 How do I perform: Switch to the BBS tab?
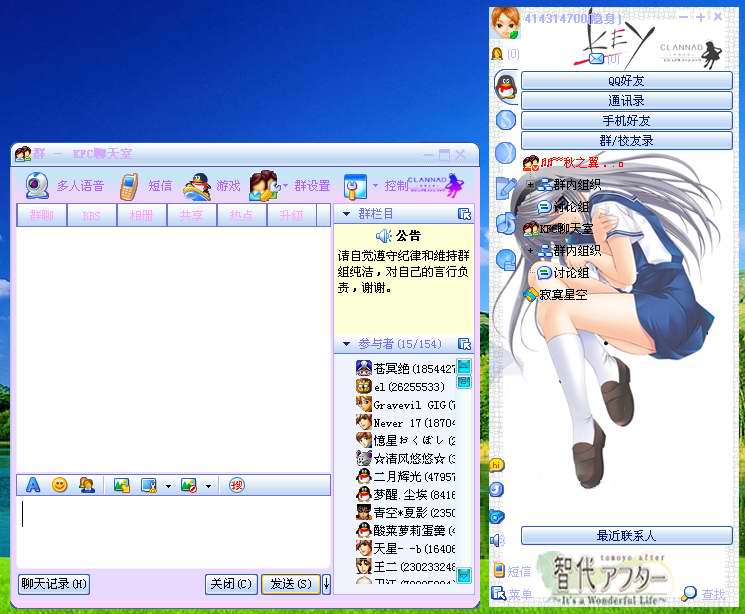click(92, 215)
